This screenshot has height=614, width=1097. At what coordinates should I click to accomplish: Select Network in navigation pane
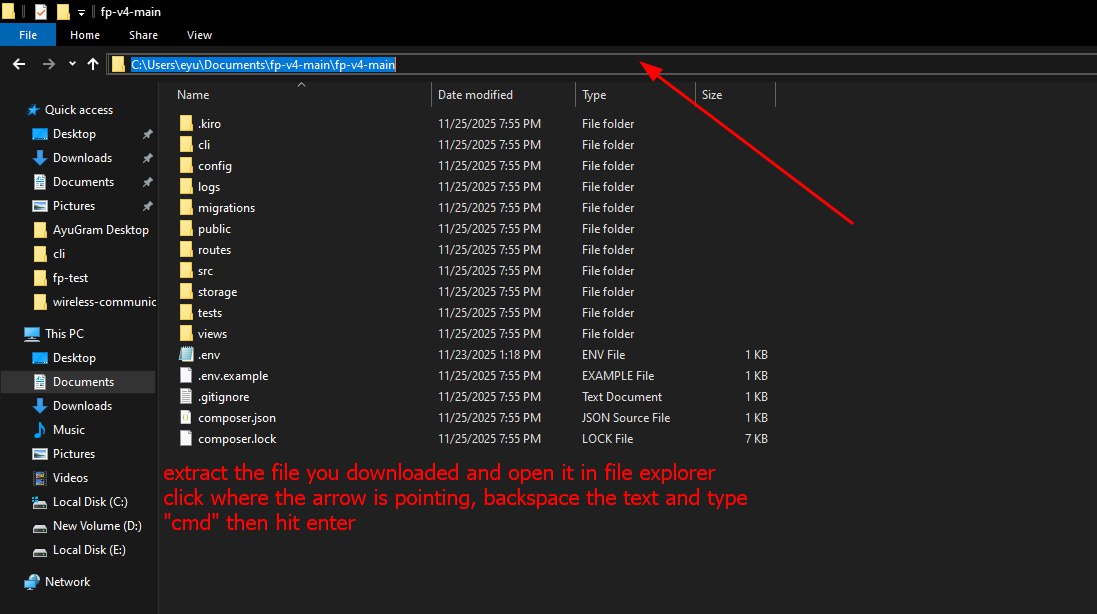coord(67,582)
